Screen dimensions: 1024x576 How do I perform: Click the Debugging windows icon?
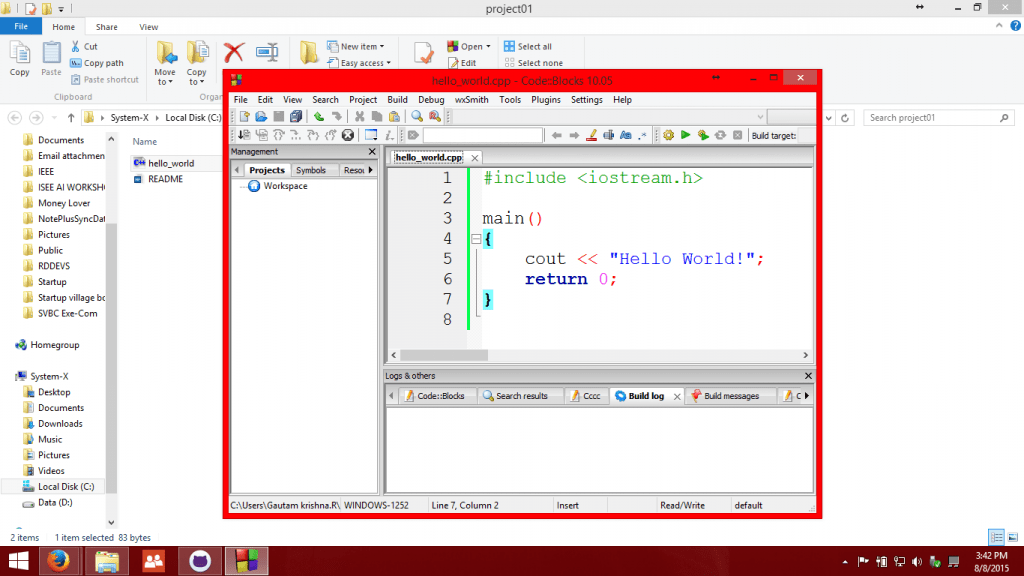[x=371, y=135]
